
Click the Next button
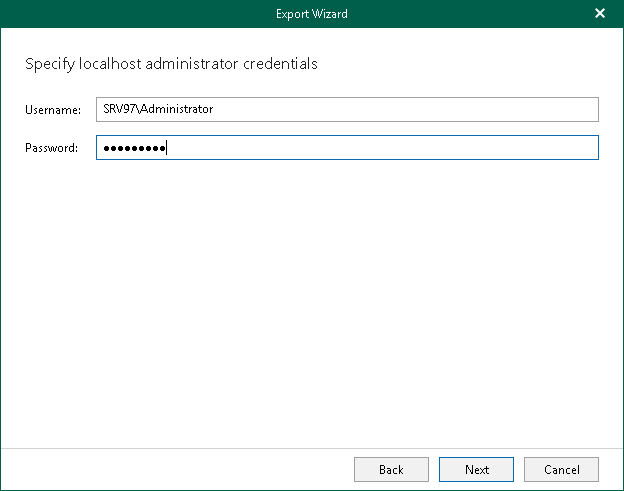tap(477, 469)
